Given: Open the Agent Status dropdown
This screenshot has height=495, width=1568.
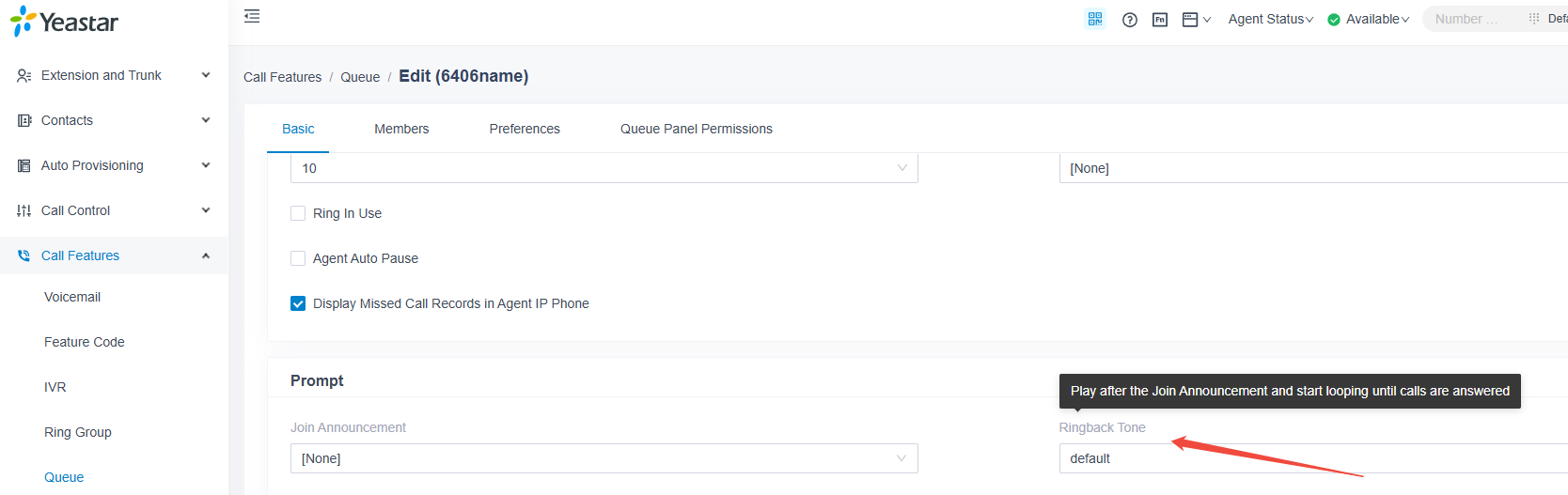Looking at the screenshot, I should tap(1270, 19).
